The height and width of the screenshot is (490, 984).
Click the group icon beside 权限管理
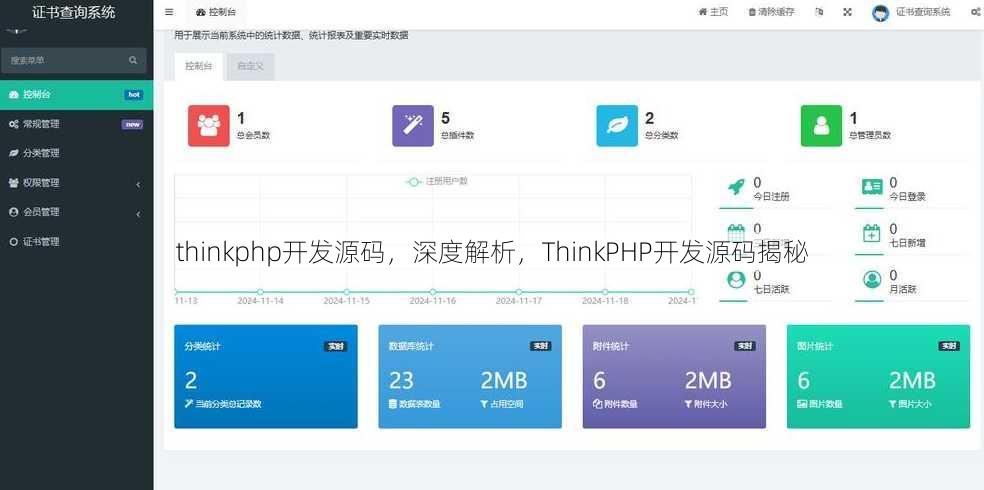point(13,183)
